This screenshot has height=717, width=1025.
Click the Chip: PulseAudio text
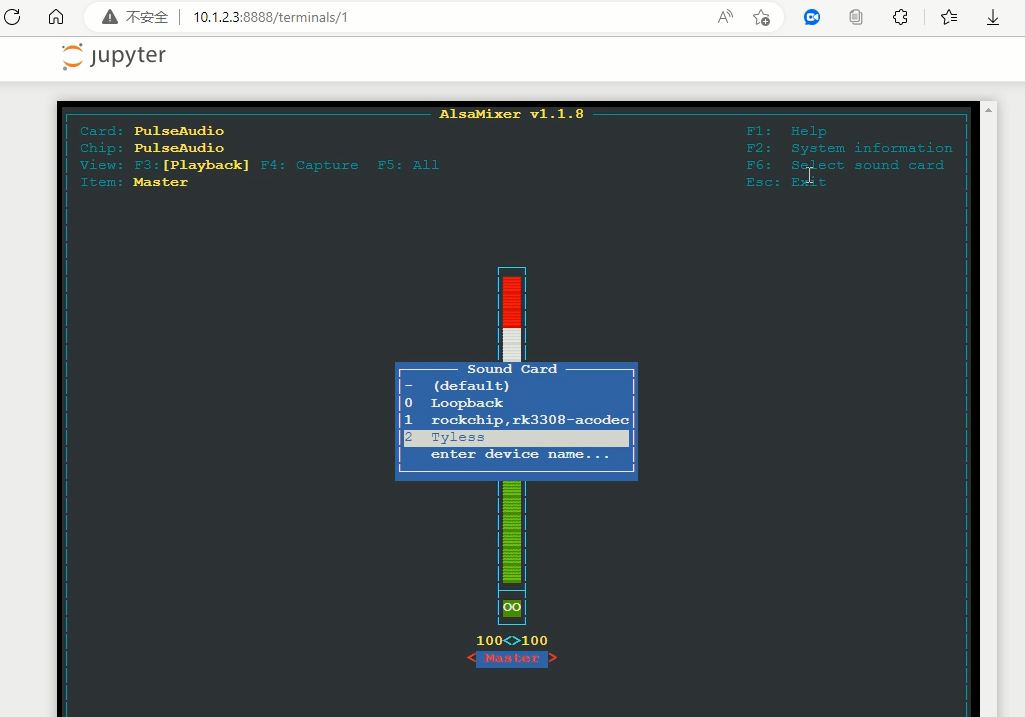click(152, 148)
